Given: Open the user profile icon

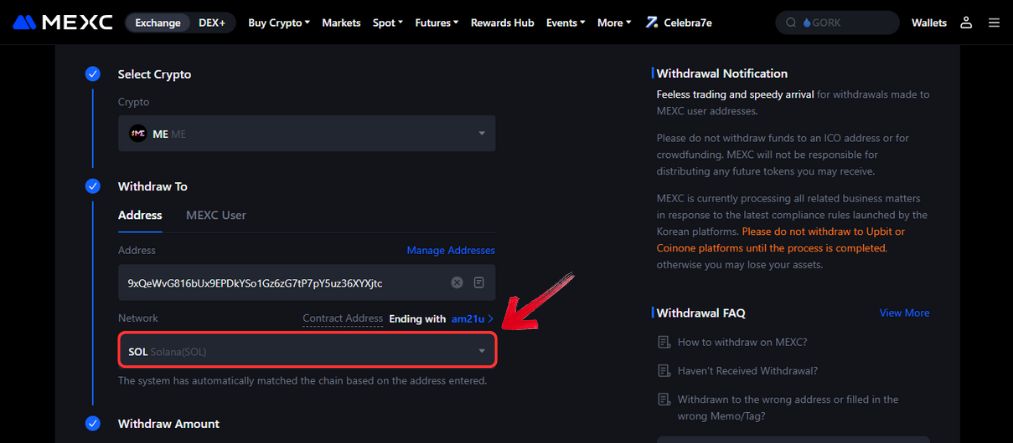Looking at the screenshot, I should tap(966, 23).
